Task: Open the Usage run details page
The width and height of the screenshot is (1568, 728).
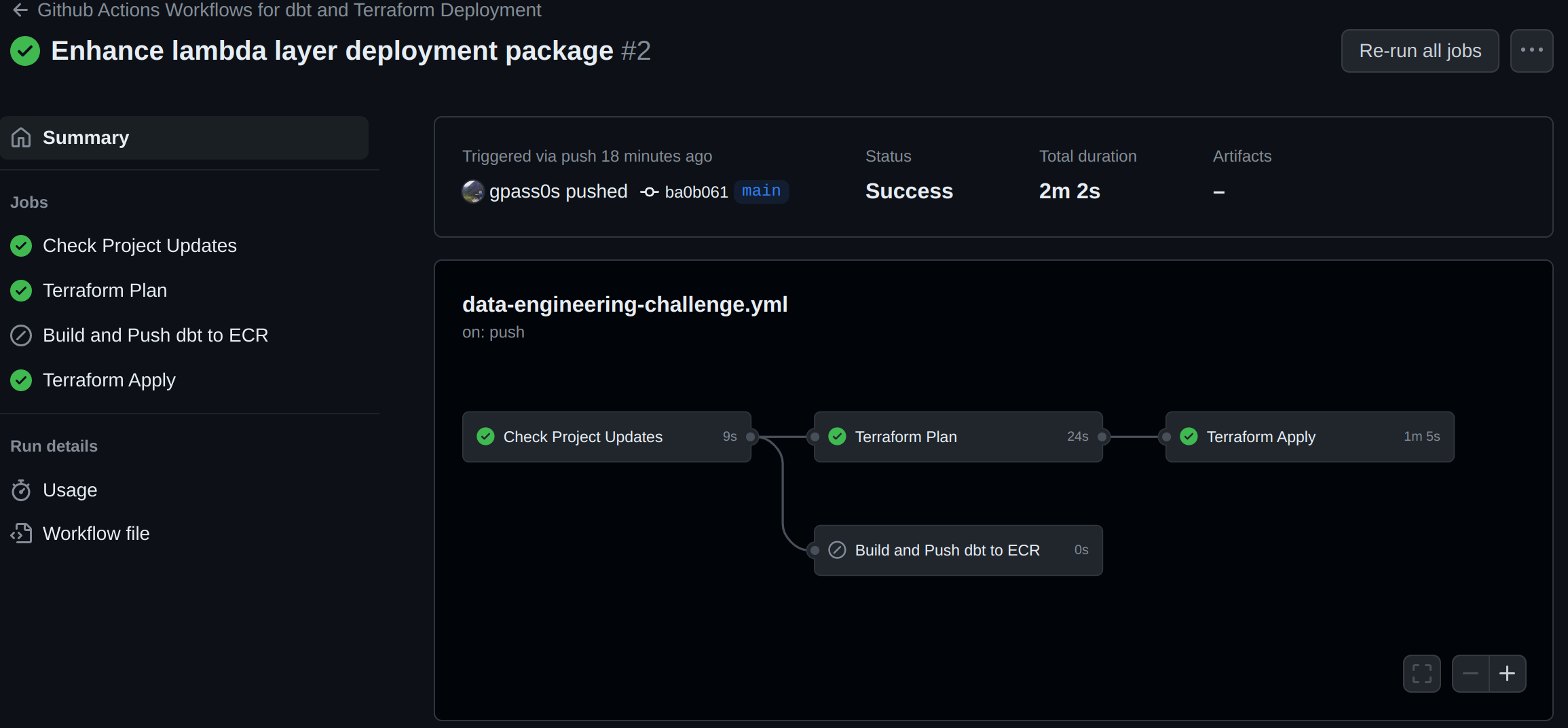Action: [70, 490]
